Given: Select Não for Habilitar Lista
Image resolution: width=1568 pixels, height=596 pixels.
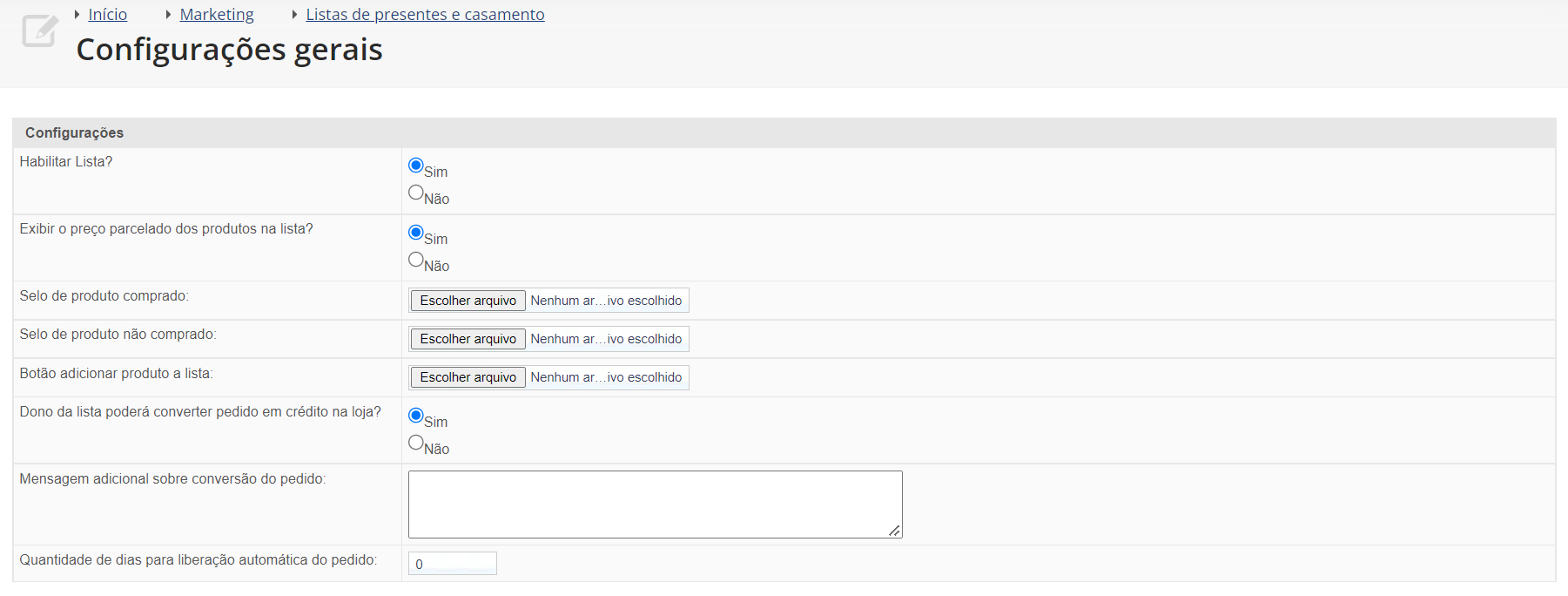Looking at the screenshot, I should pyautogui.click(x=416, y=193).
